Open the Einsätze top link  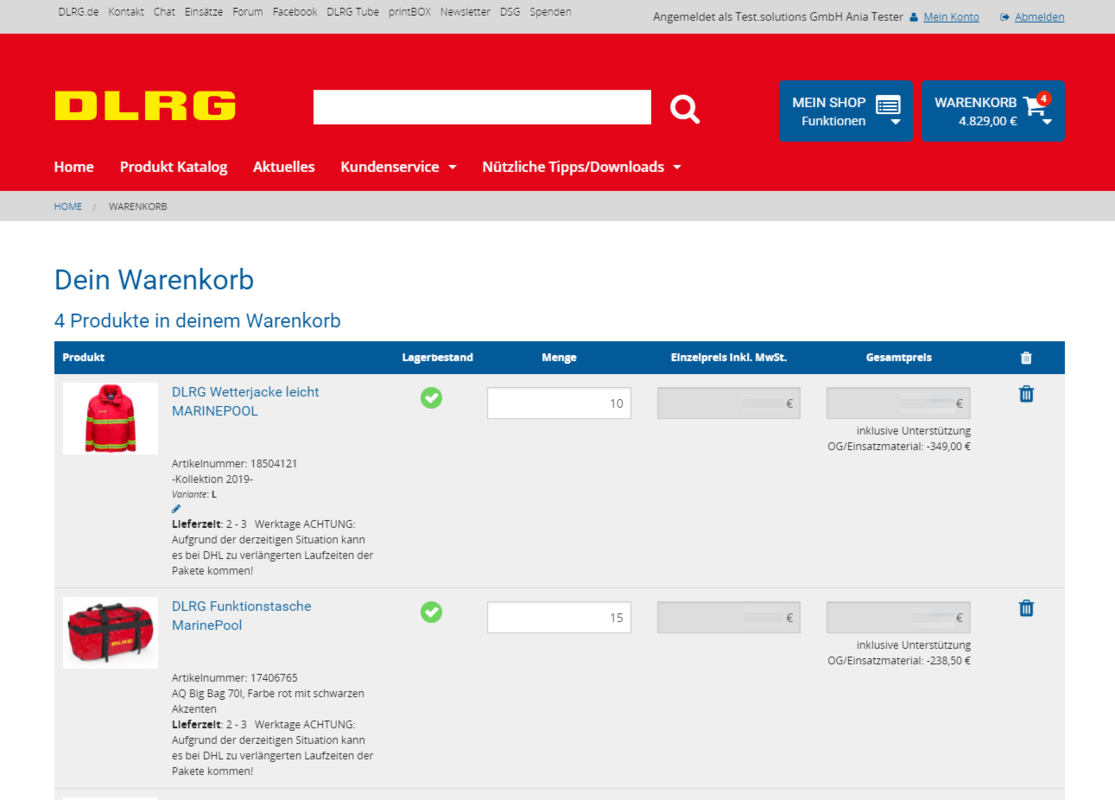(203, 12)
